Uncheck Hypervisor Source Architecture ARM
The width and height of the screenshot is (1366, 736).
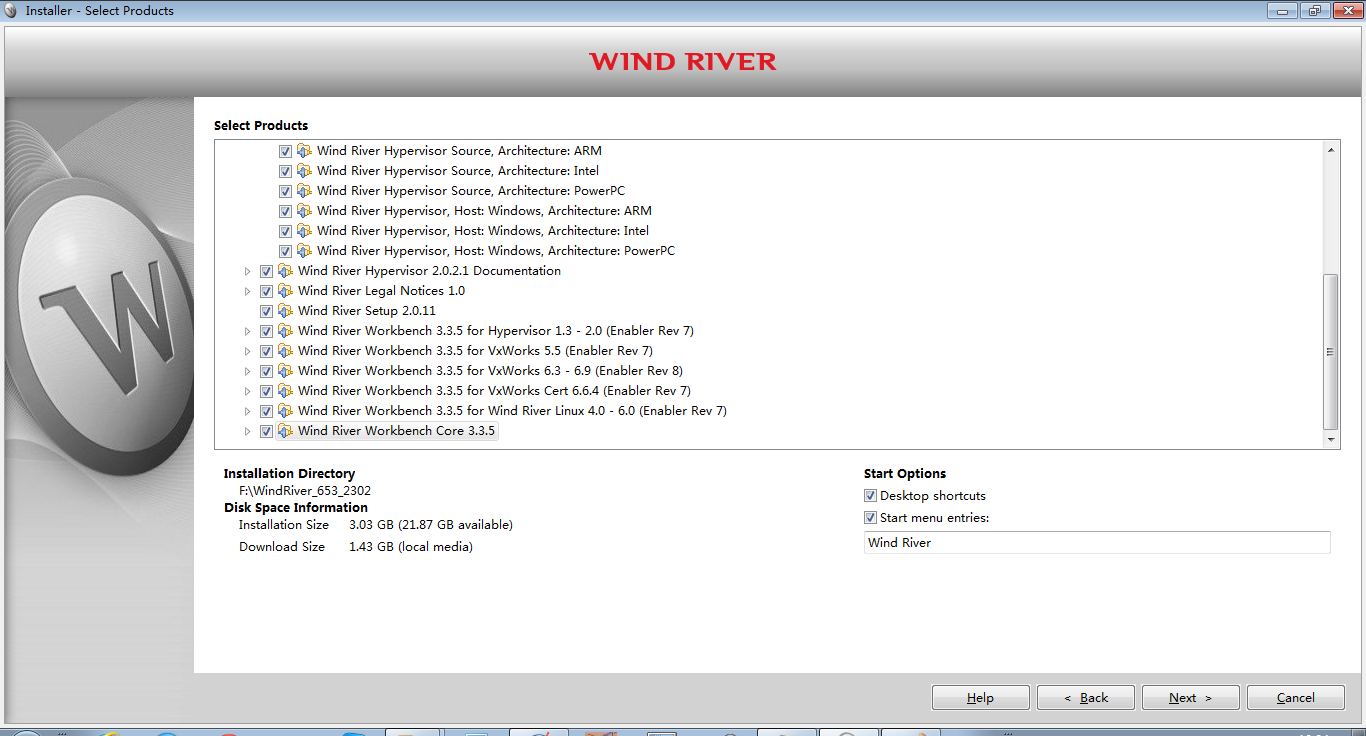(285, 151)
